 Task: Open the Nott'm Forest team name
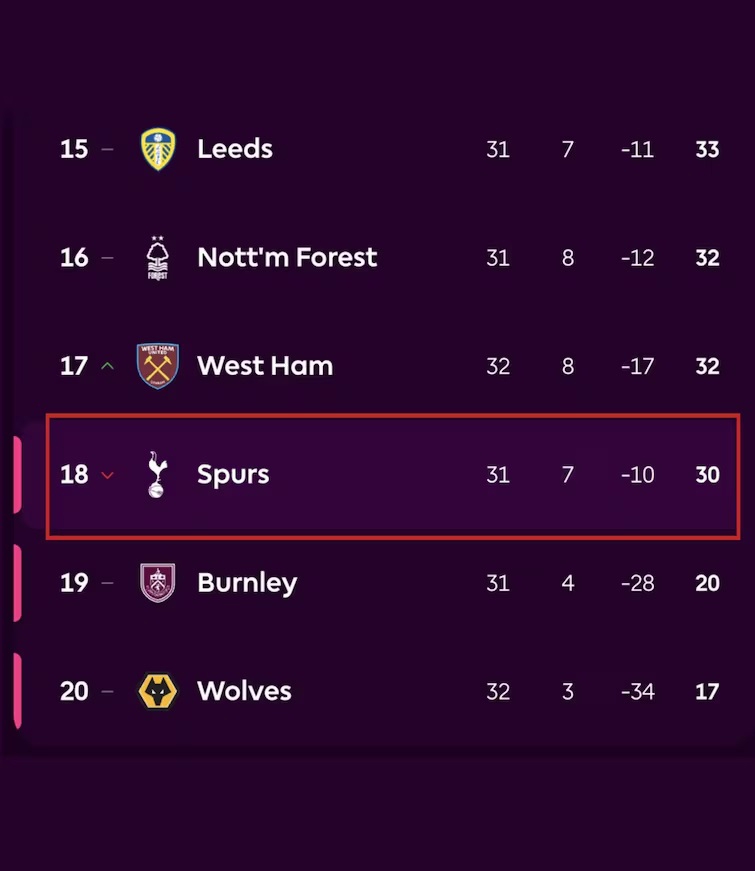(x=287, y=258)
